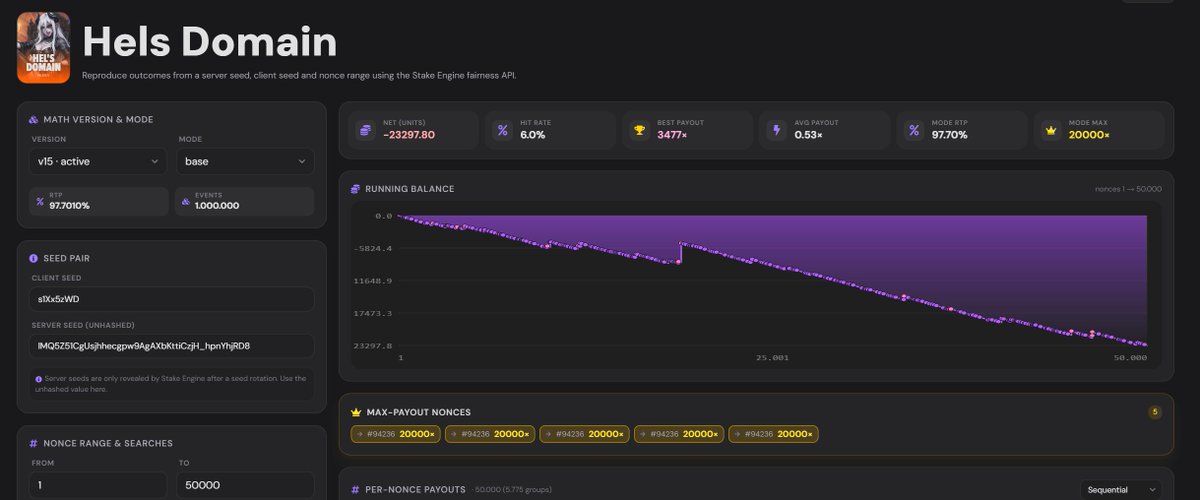This screenshot has width=1200, height=500.
Task: Click the trophy icon on Best Payout
Action: point(639,130)
